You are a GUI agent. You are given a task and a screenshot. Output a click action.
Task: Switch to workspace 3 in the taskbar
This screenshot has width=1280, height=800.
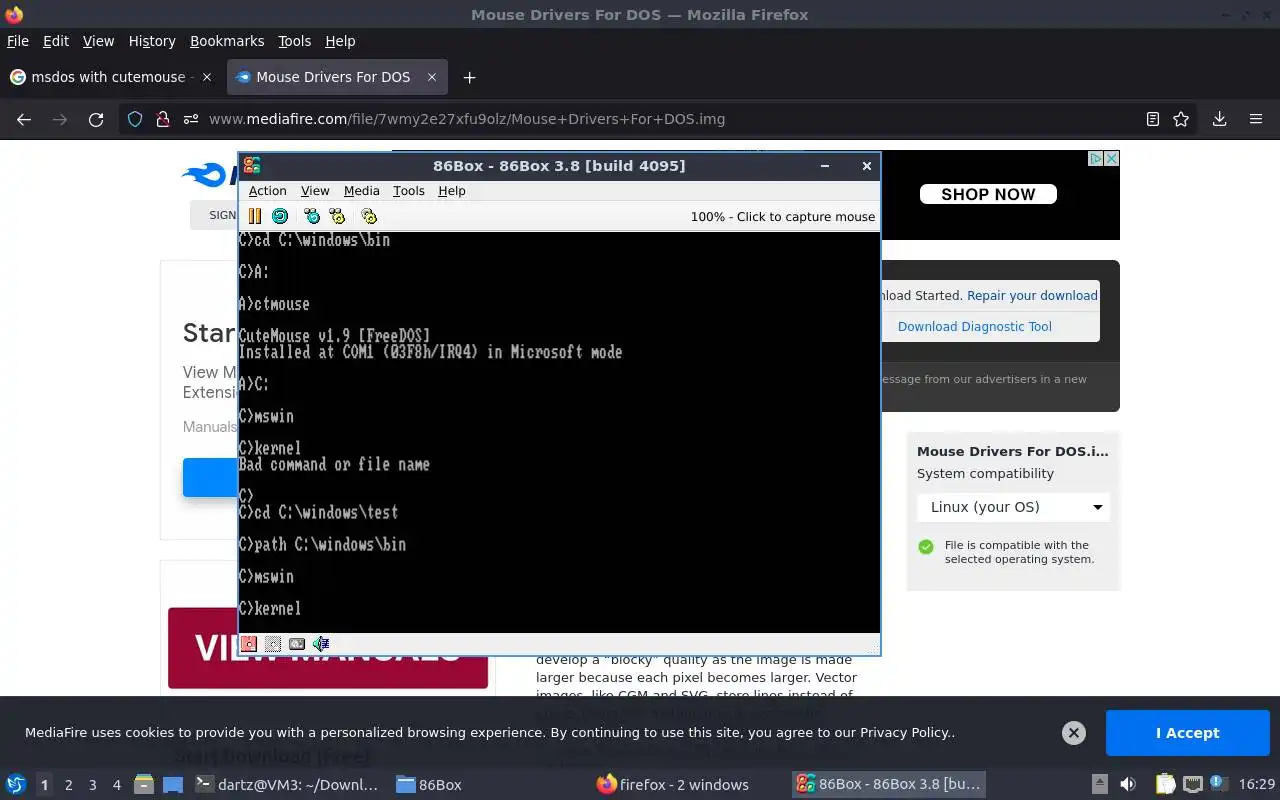pos(92,785)
